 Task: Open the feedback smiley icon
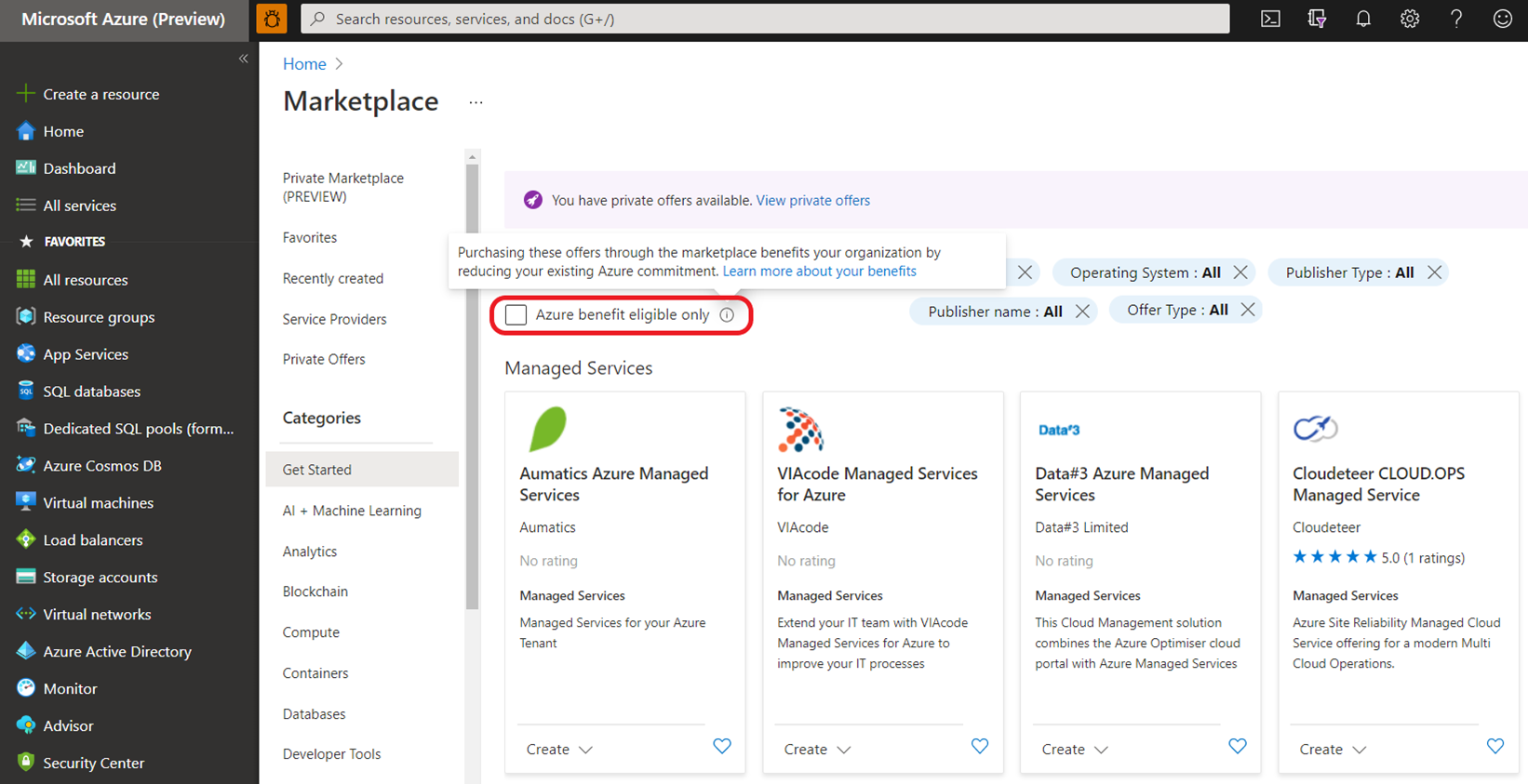(x=1502, y=19)
